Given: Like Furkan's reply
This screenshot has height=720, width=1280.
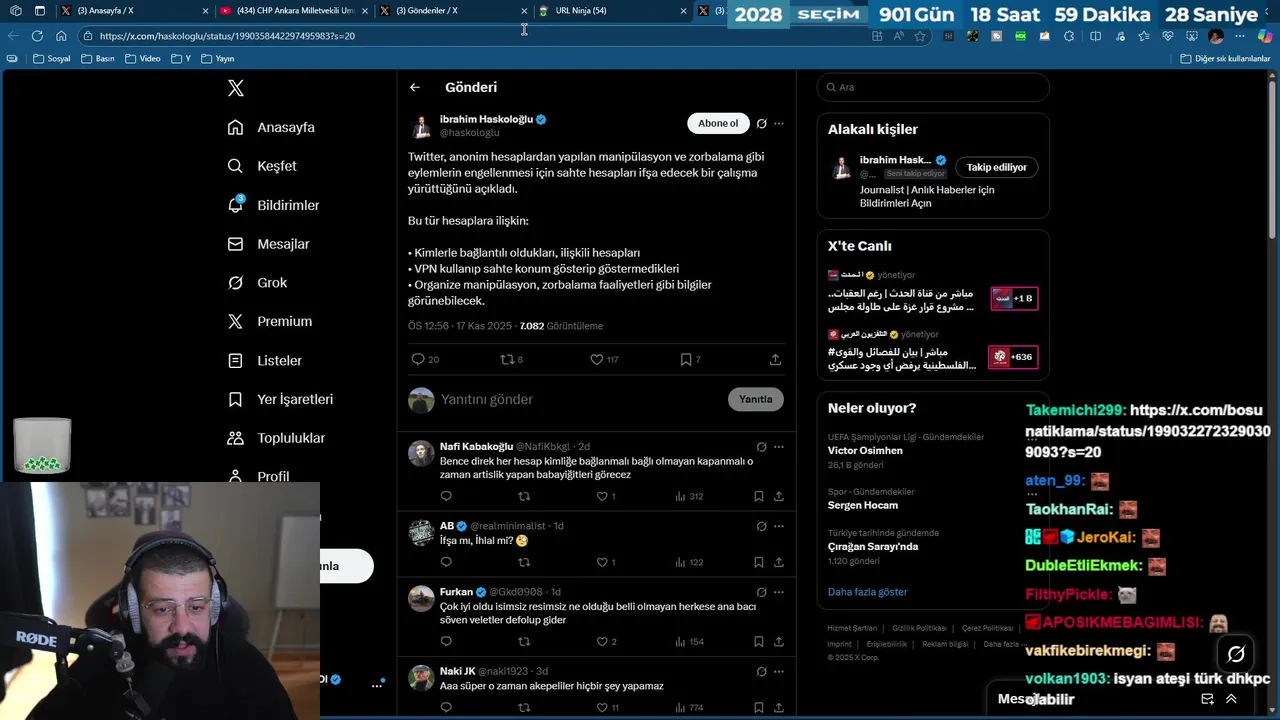Looking at the screenshot, I should point(602,641).
